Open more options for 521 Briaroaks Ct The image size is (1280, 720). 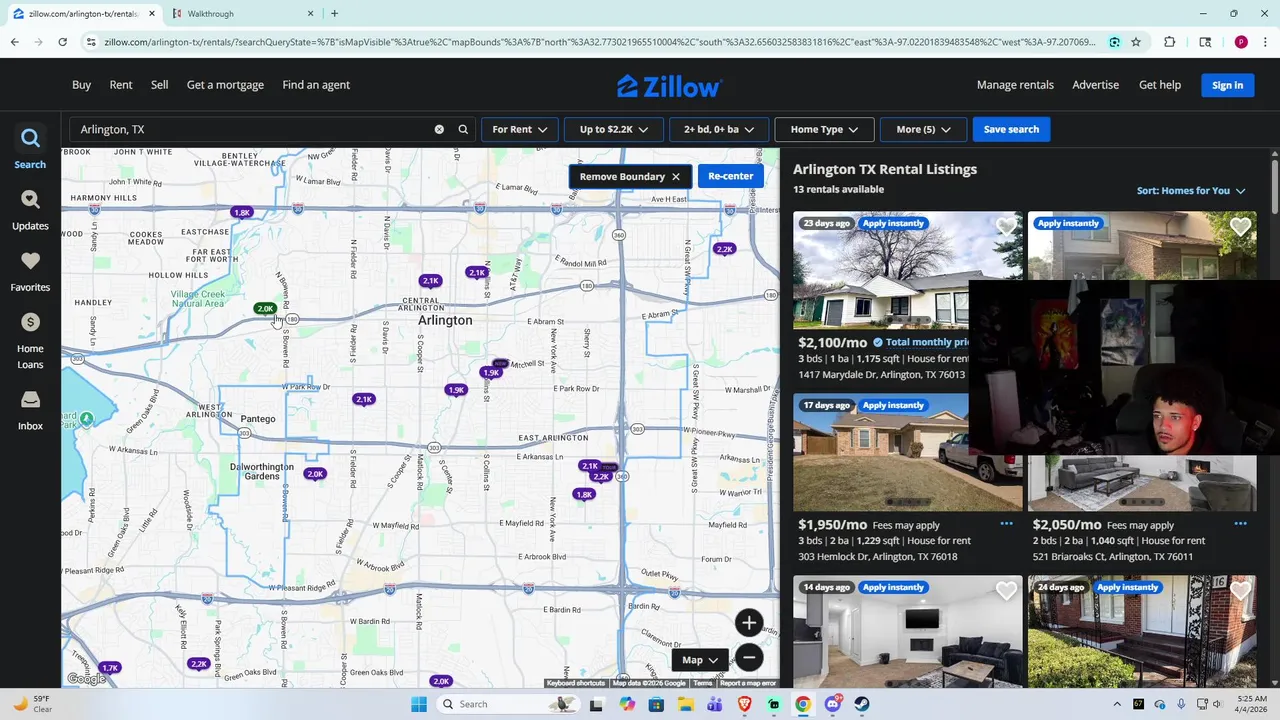point(1240,523)
